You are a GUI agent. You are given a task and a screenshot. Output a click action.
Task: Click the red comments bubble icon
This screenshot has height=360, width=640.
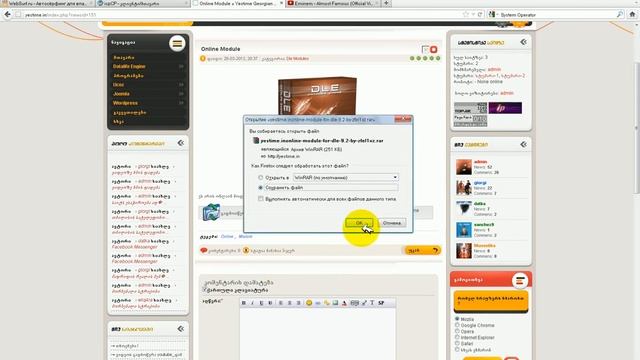tap(204, 250)
